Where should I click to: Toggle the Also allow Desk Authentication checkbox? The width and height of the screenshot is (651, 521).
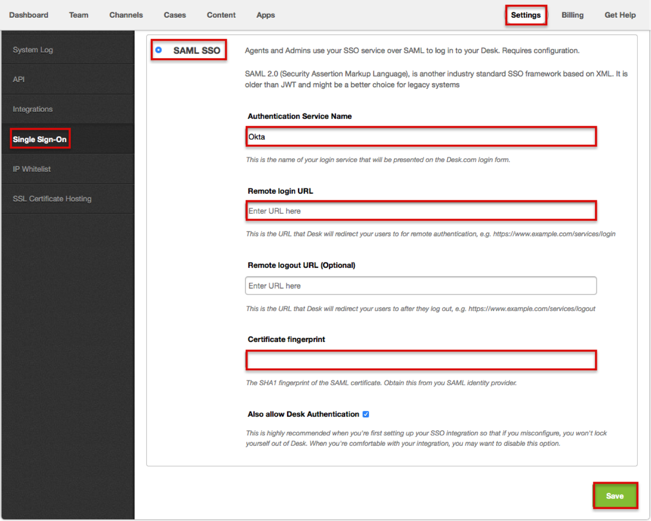(366, 414)
